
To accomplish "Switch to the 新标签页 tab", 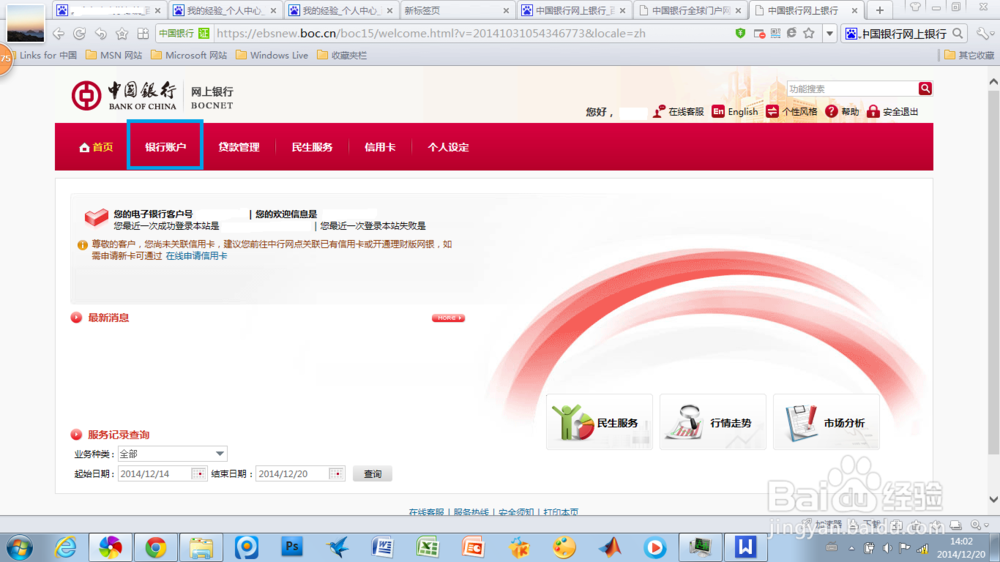I will coord(456,10).
